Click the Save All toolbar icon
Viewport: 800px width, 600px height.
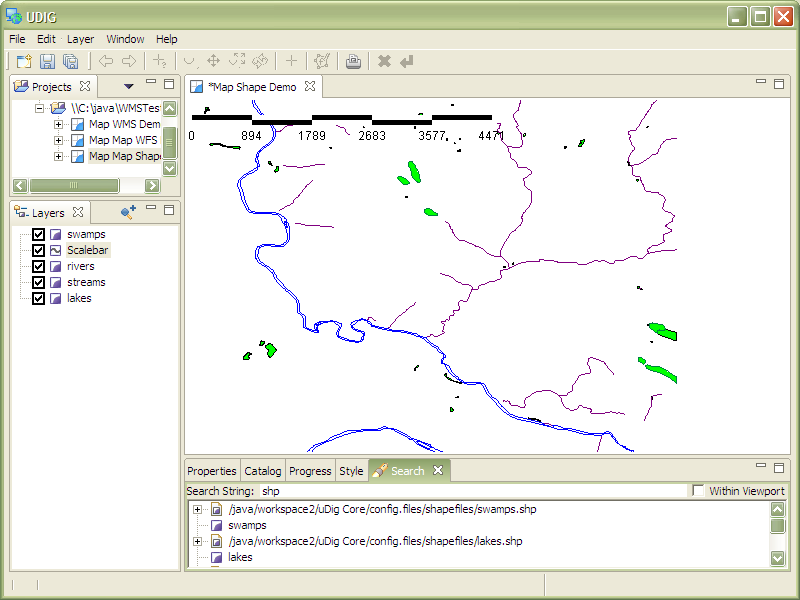tap(71, 61)
